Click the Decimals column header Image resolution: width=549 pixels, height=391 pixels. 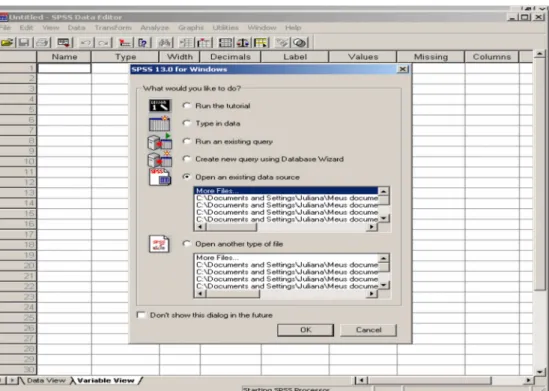point(230,57)
